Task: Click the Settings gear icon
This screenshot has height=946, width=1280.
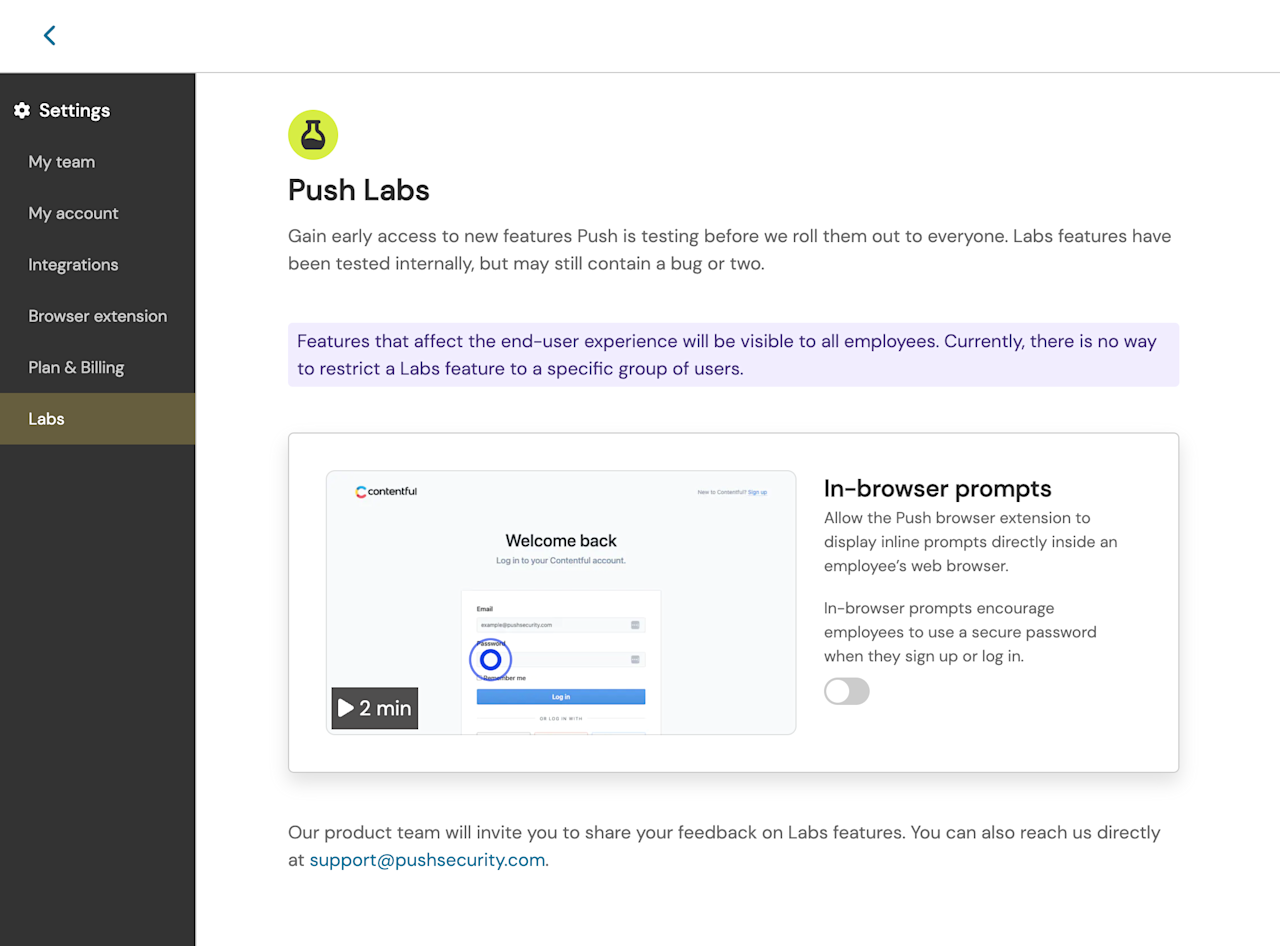Action: point(22,110)
